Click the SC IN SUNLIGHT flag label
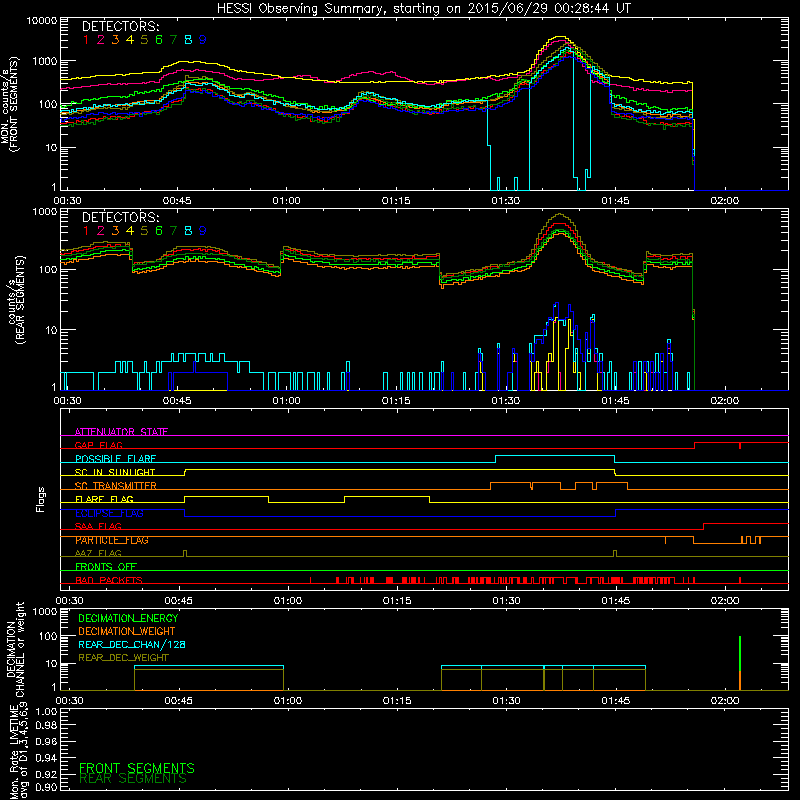 (x=115, y=472)
